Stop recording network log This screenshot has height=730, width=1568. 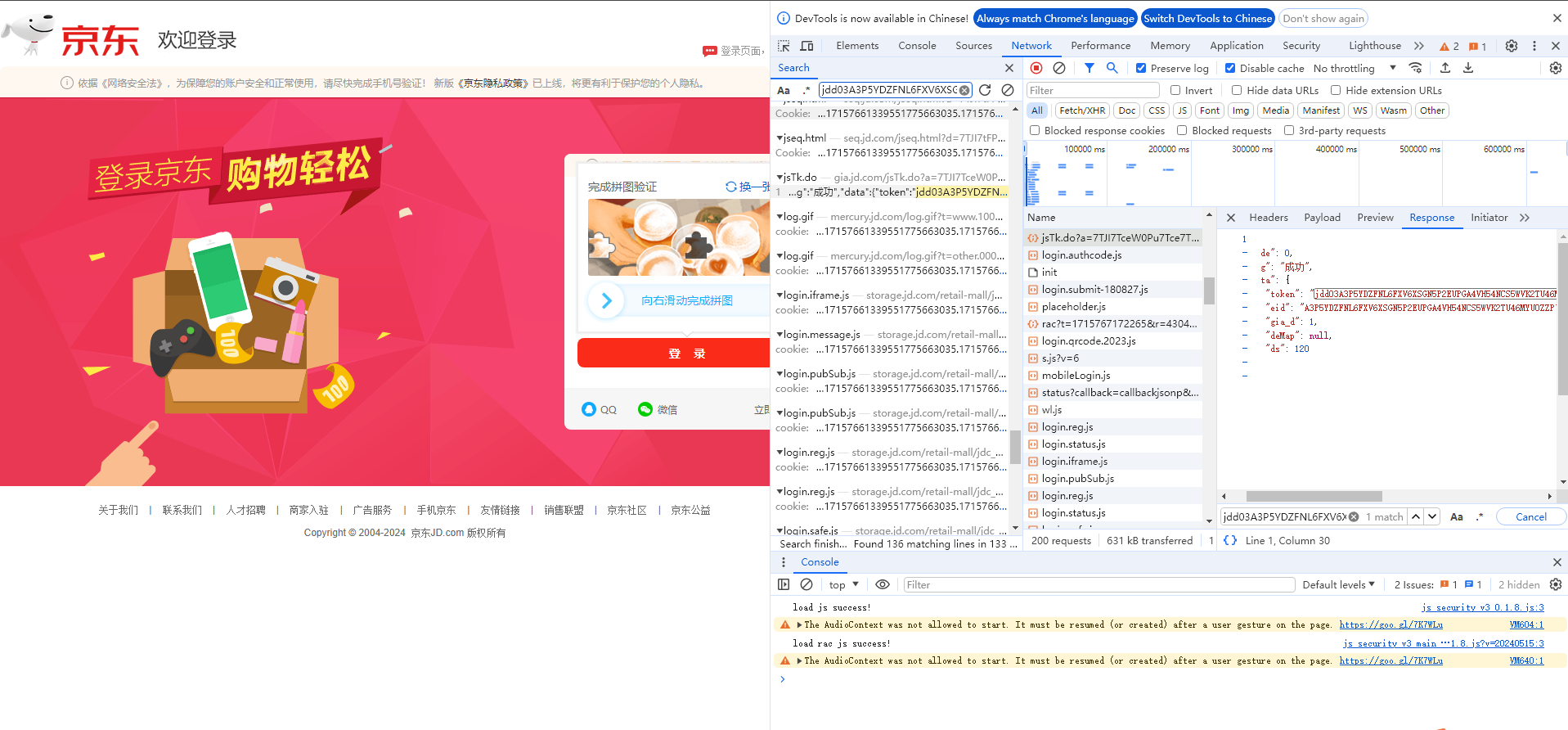click(1036, 68)
